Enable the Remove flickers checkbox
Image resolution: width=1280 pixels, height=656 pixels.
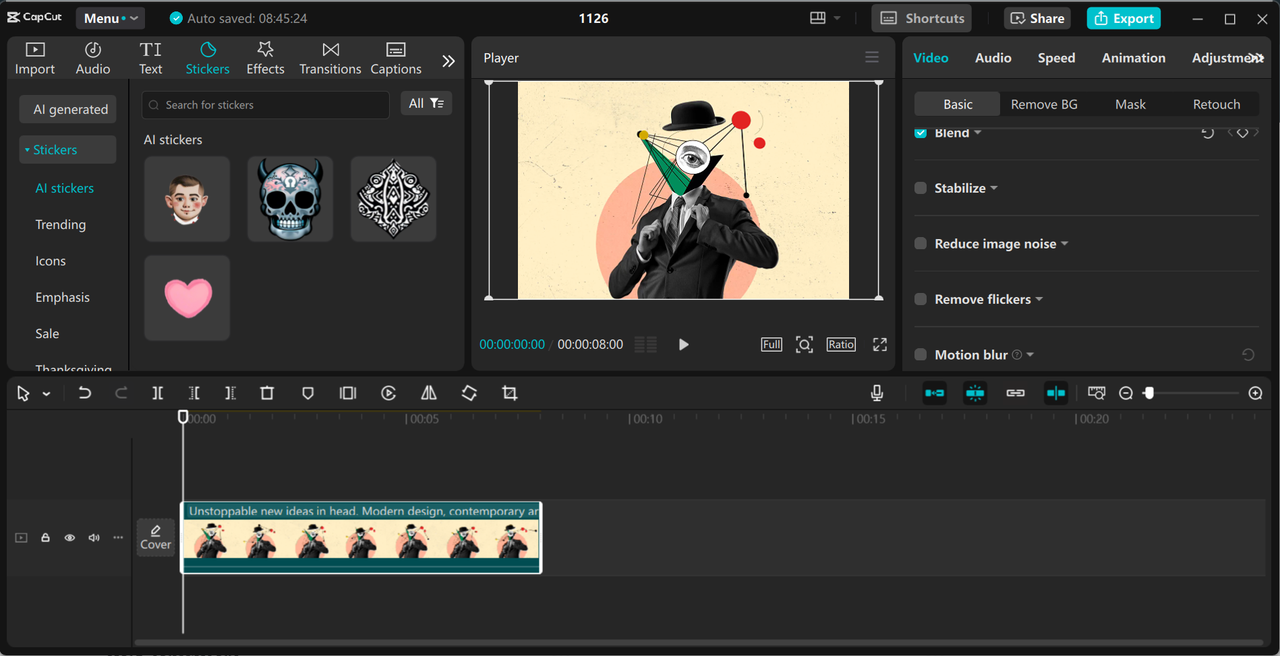pos(921,299)
